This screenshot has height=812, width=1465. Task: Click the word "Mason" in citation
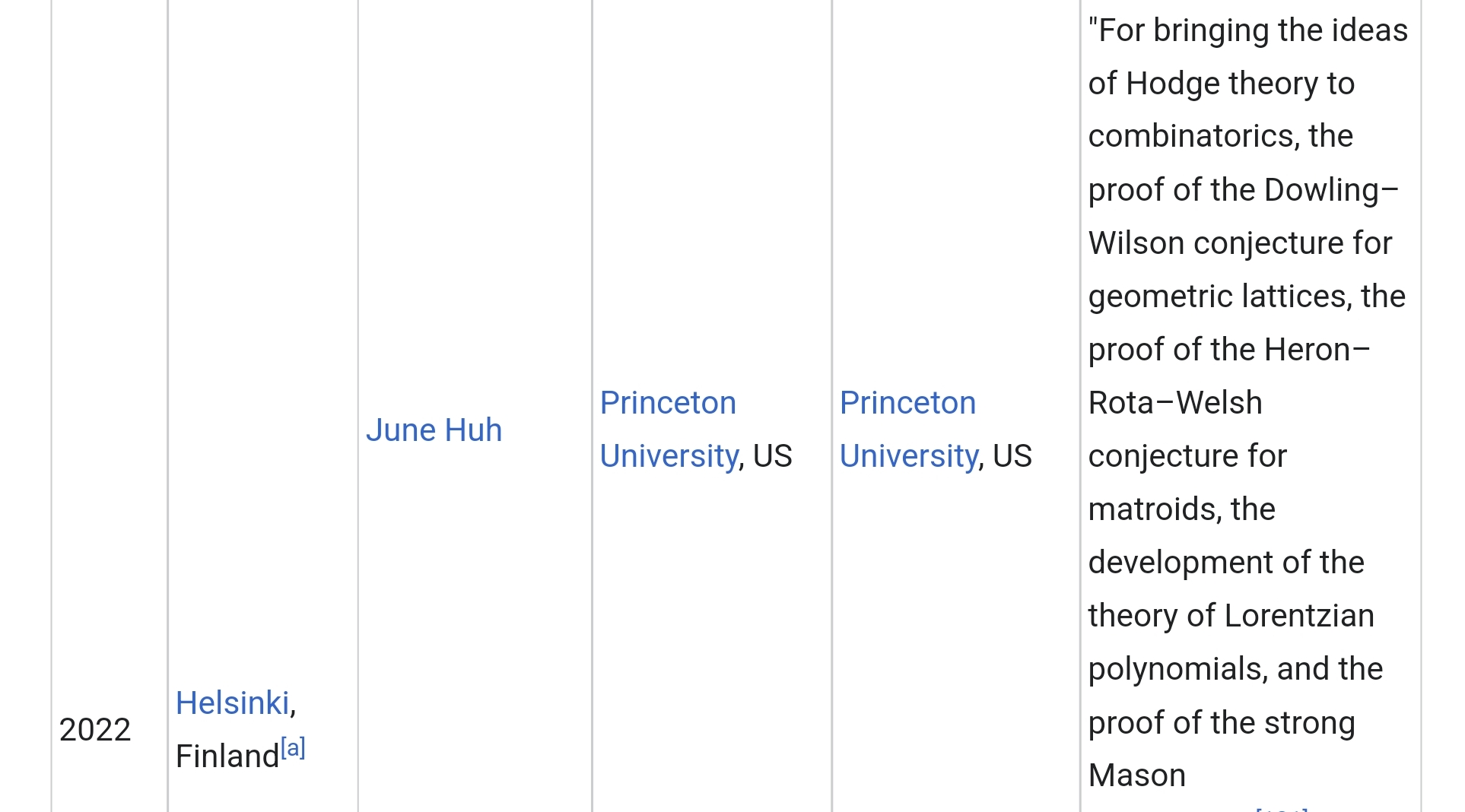1137,776
